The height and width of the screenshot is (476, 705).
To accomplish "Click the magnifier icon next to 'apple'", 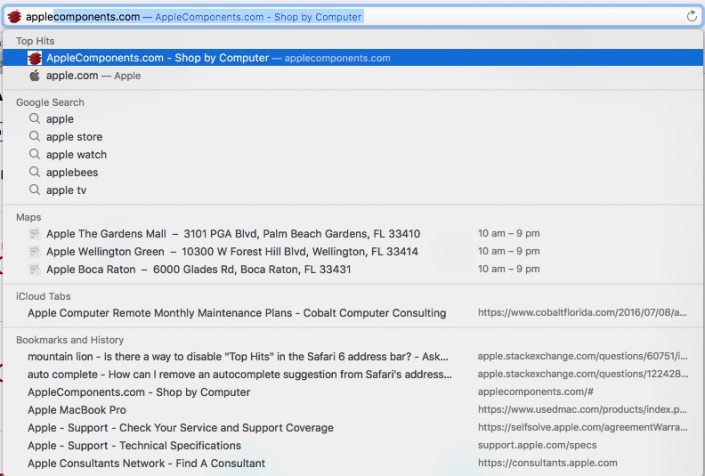I will (34, 119).
